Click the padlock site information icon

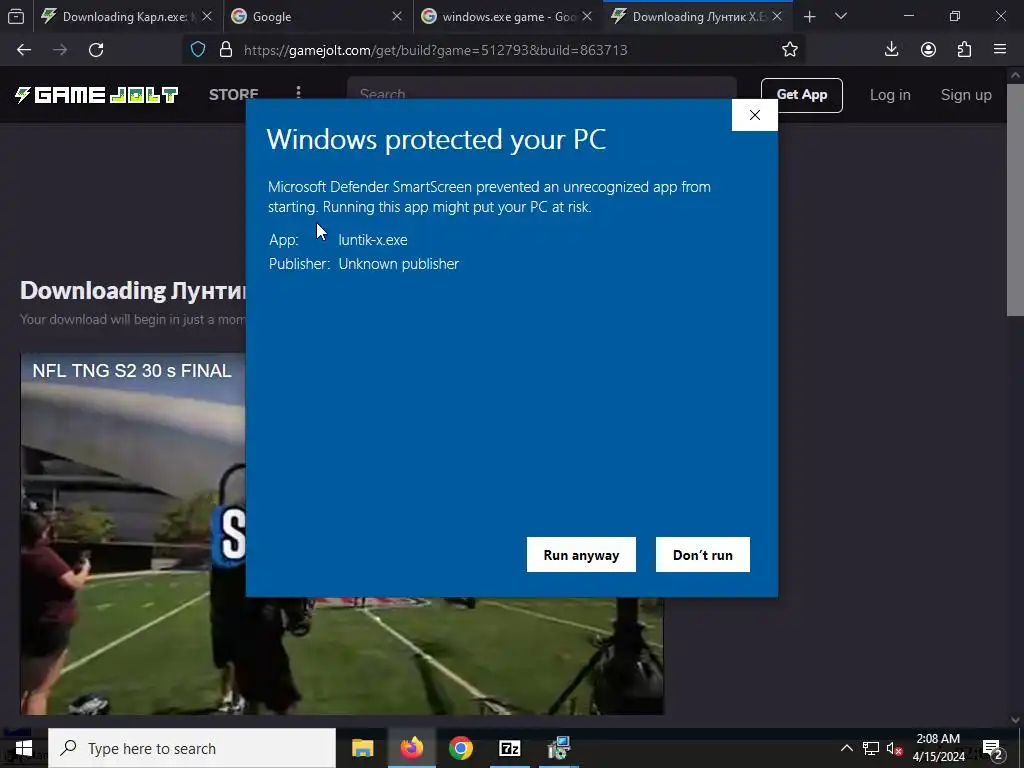(x=226, y=50)
